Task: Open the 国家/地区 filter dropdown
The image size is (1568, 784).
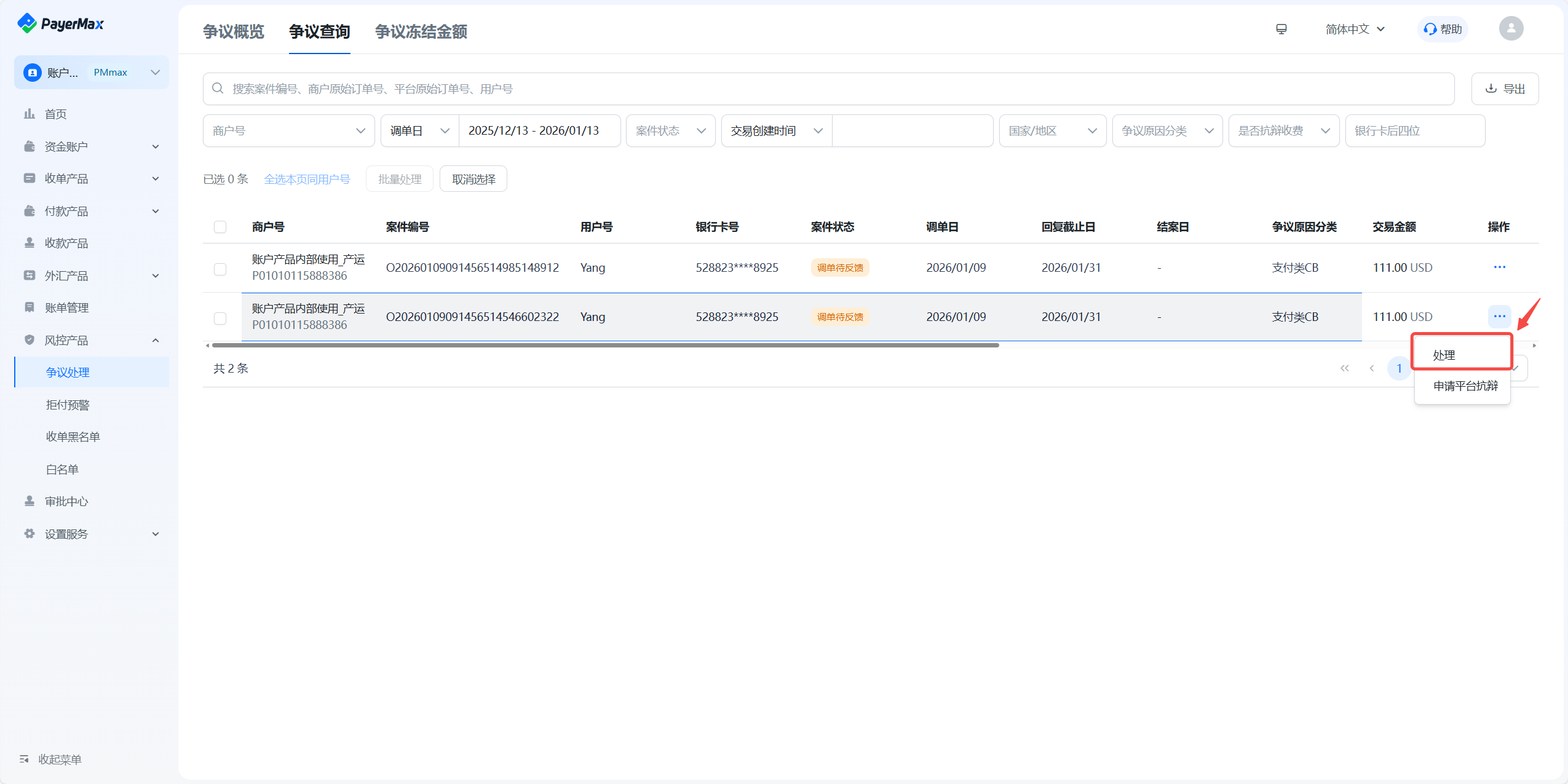Action: click(1053, 131)
